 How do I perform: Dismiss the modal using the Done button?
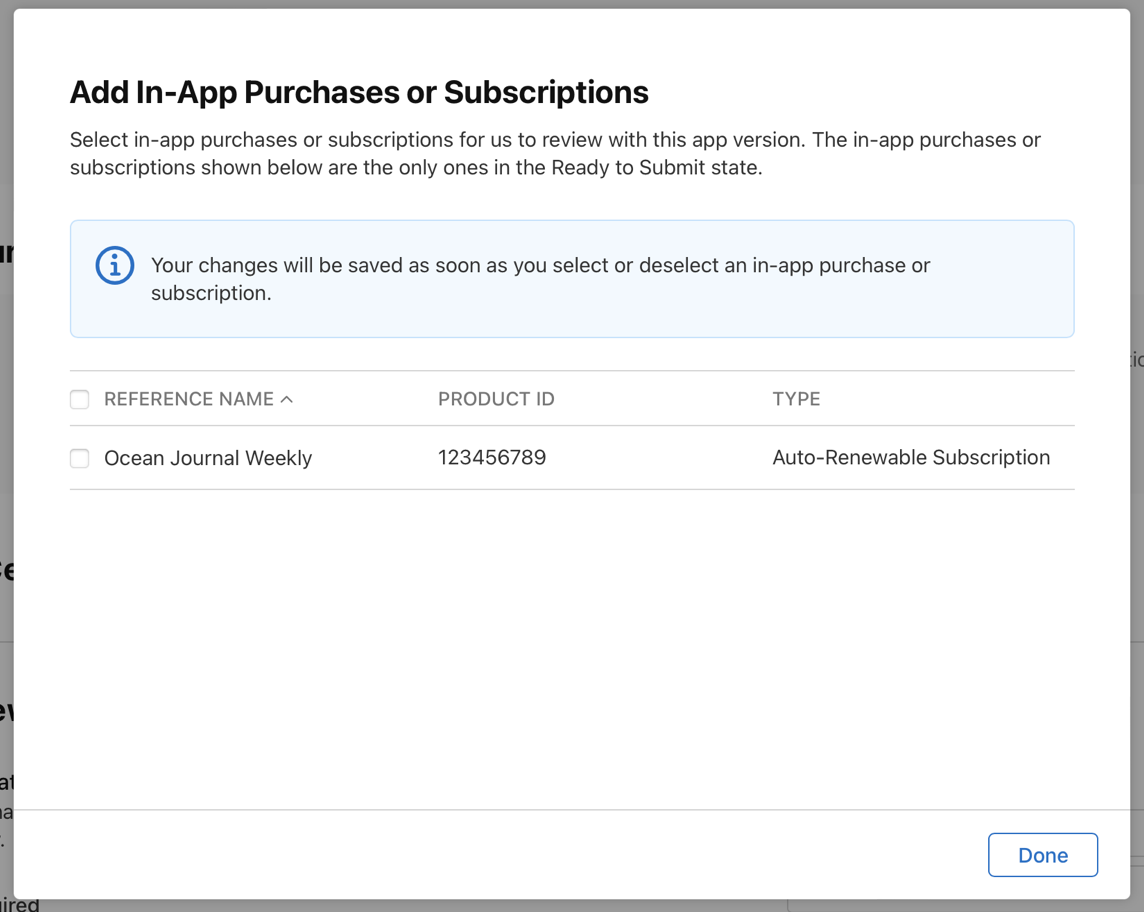pyautogui.click(x=1042, y=854)
